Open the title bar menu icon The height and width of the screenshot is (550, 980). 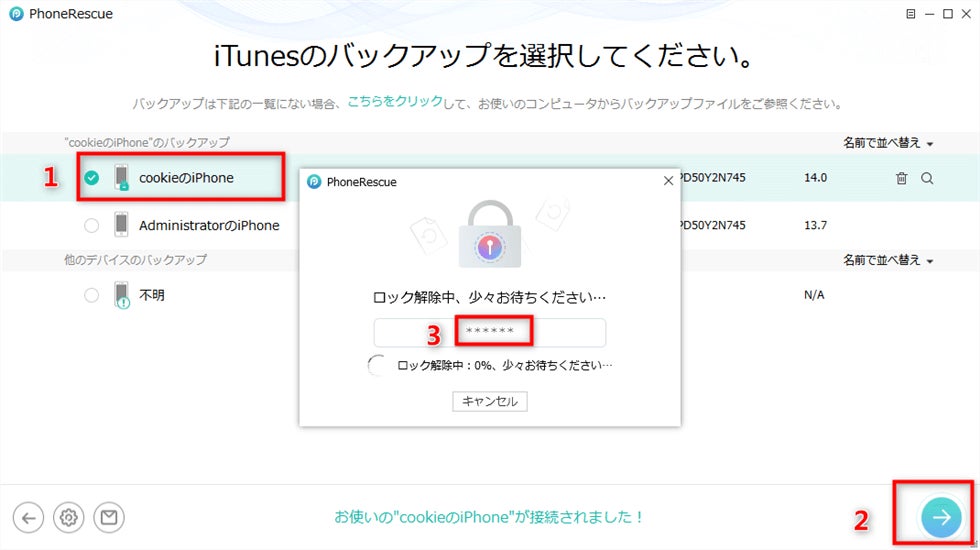click(x=911, y=14)
